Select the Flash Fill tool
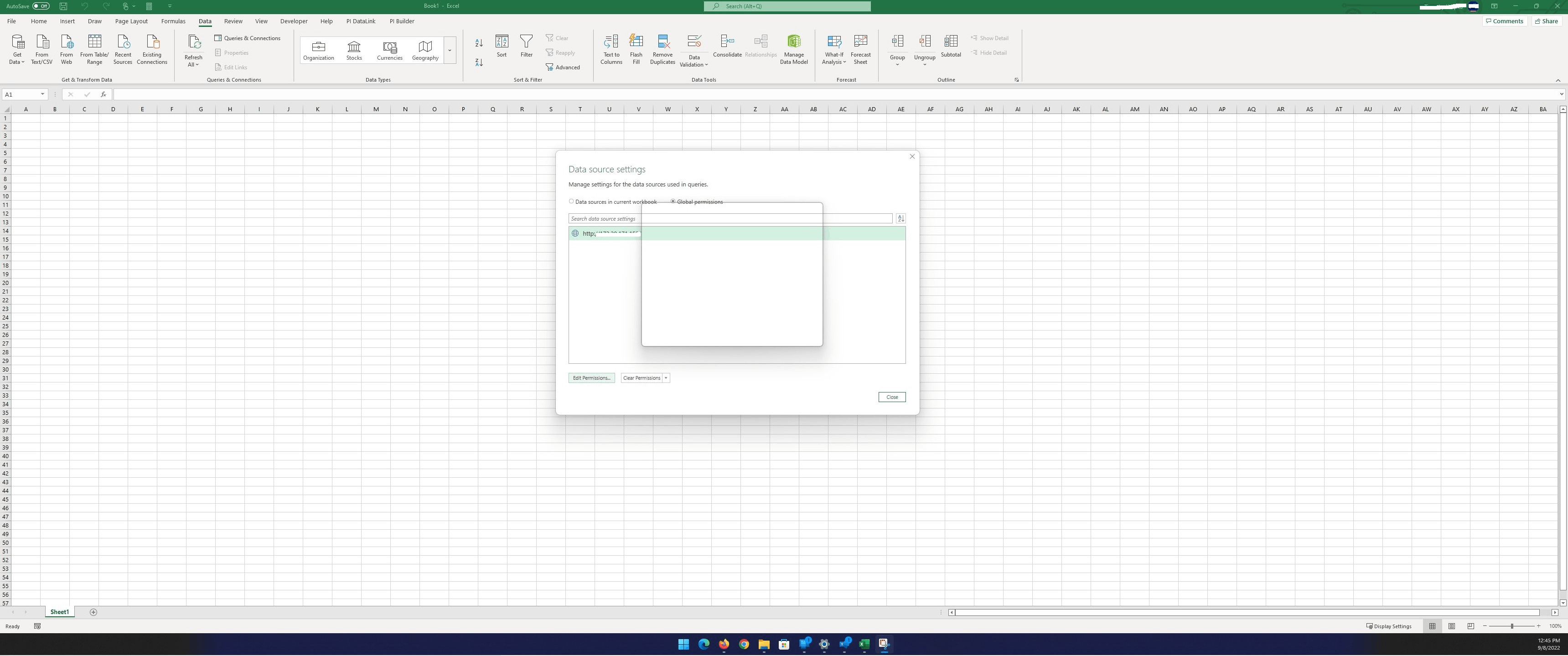Image resolution: width=1568 pixels, height=656 pixels. 636,49
